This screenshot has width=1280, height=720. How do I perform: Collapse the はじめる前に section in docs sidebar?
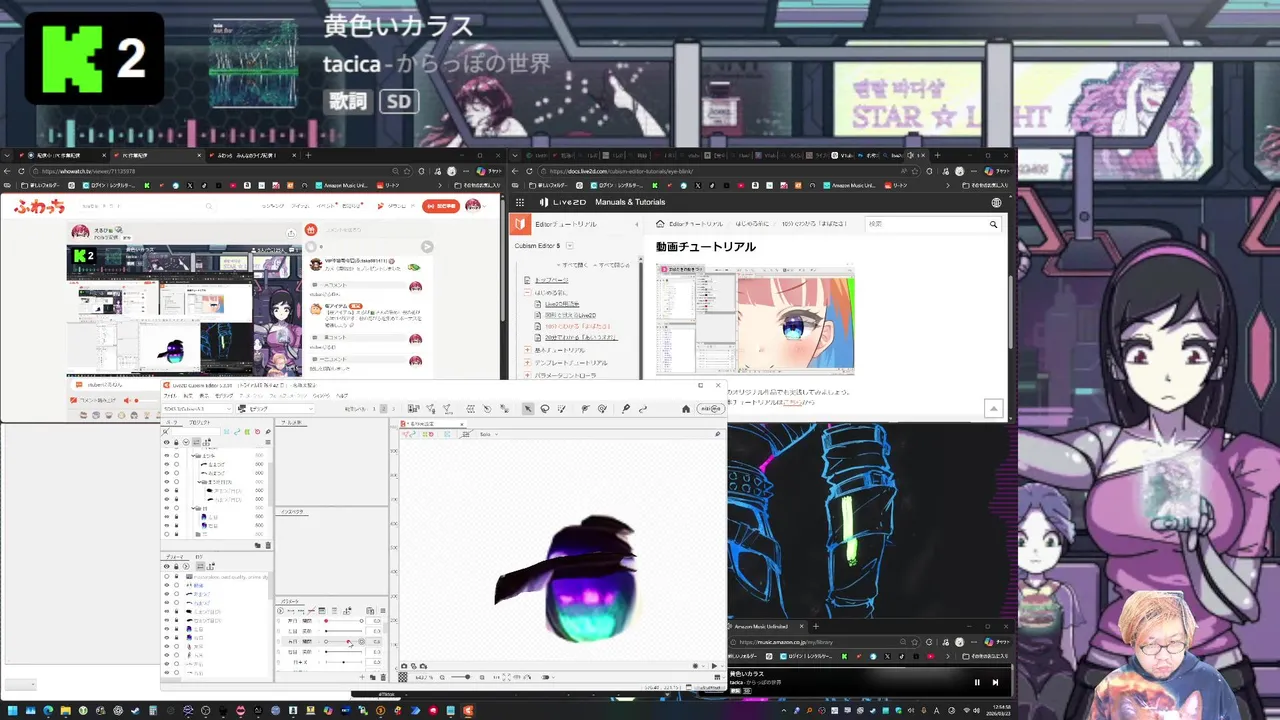point(527,293)
